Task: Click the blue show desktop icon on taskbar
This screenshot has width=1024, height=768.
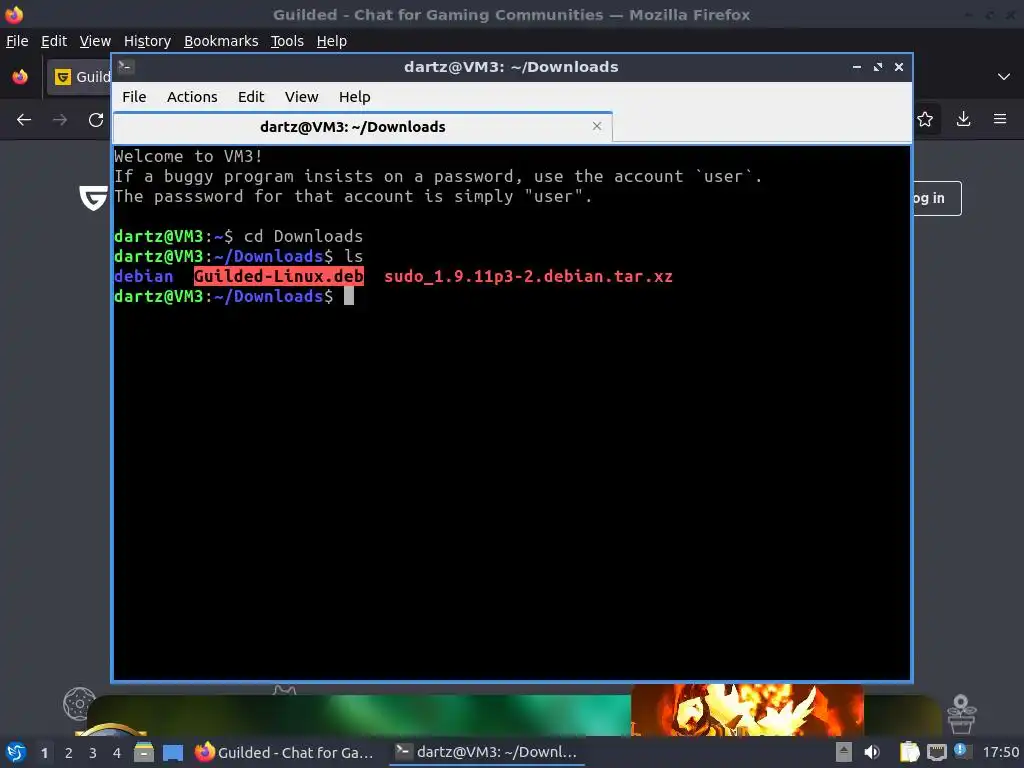Action: 172,753
